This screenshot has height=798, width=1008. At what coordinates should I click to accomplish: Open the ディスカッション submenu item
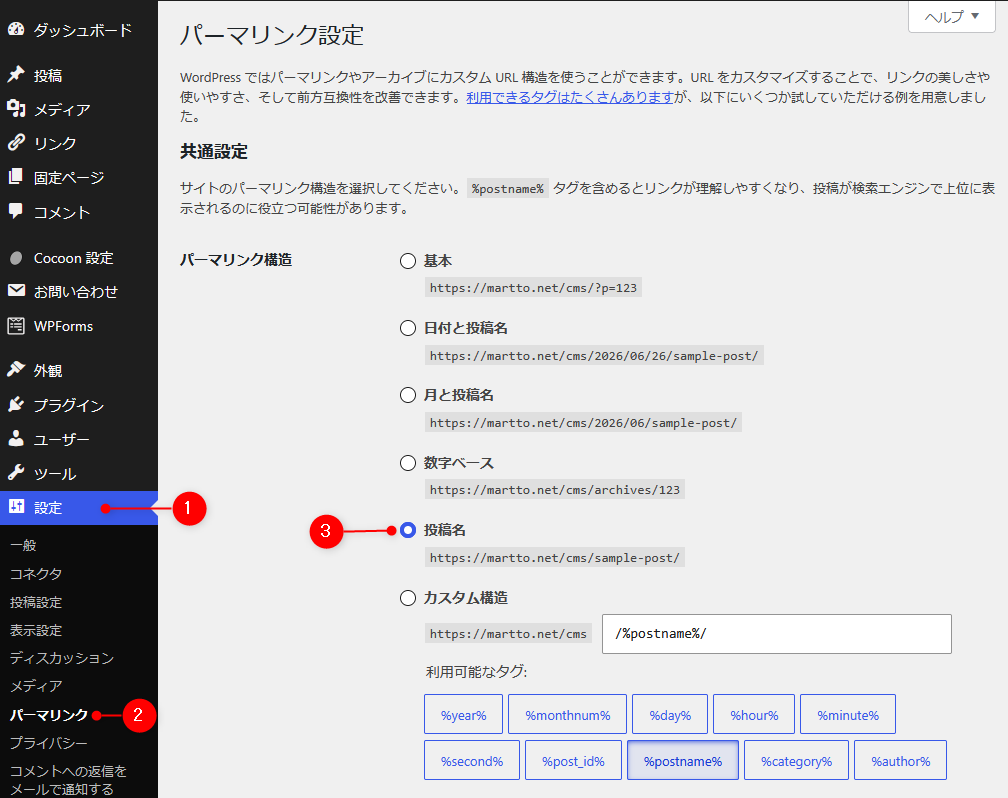(62, 658)
